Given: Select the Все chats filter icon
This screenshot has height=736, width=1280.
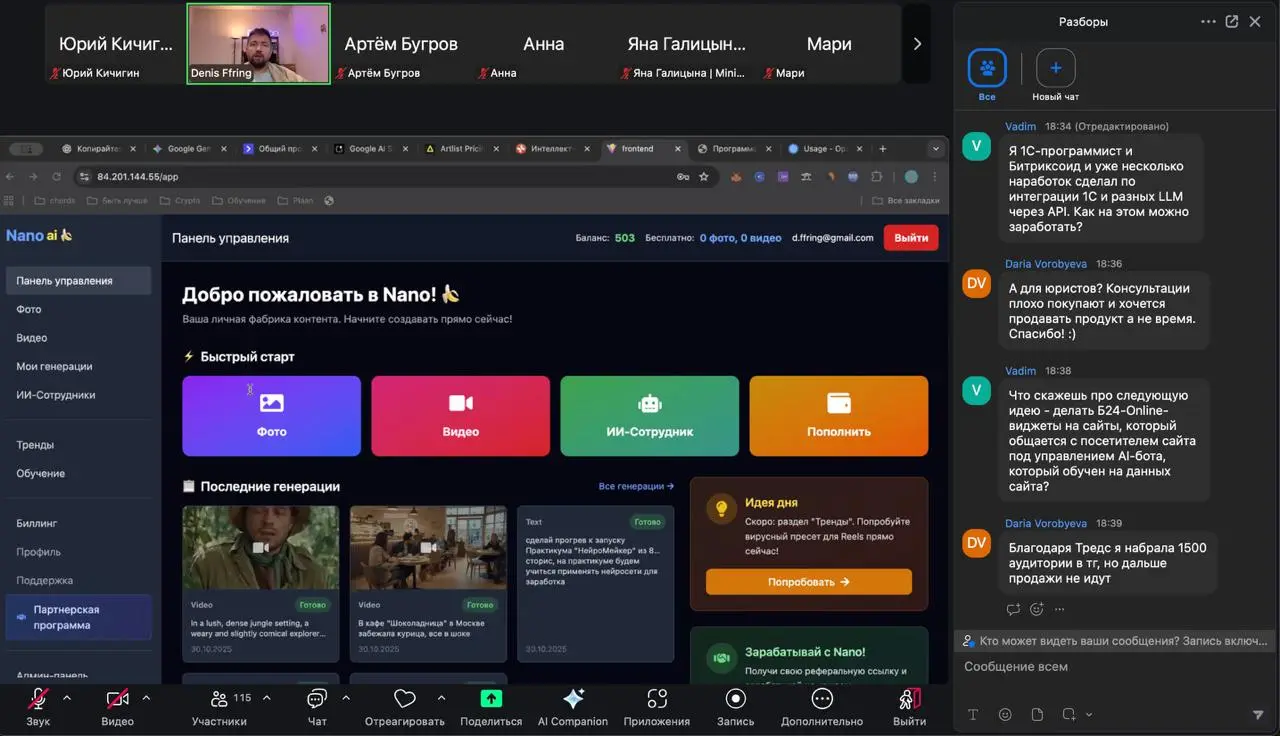Looking at the screenshot, I should [x=987, y=68].
